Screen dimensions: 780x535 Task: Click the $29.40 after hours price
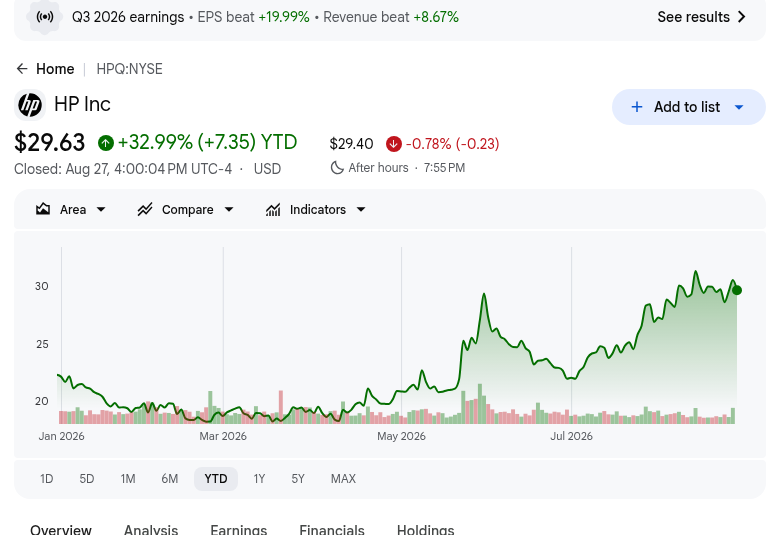(351, 144)
